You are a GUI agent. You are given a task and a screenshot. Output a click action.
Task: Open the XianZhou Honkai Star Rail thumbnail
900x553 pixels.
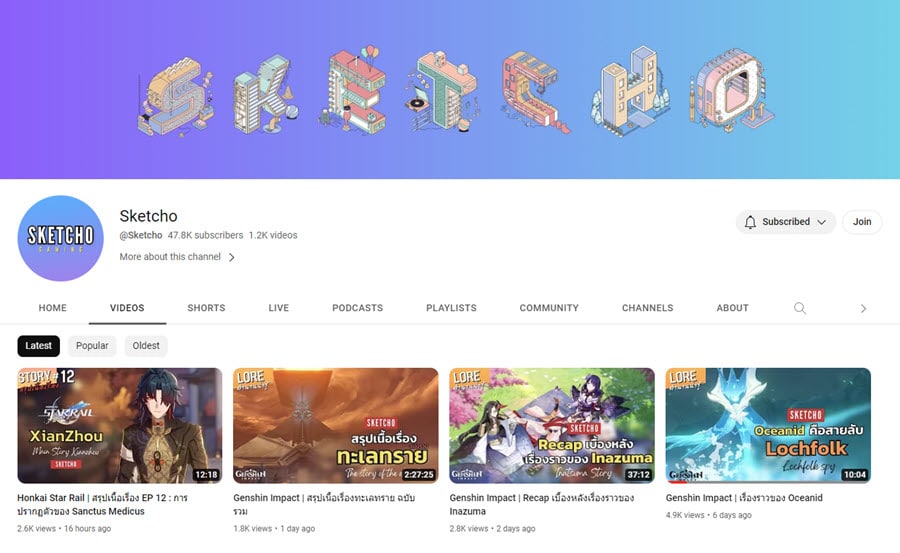coord(119,426)
